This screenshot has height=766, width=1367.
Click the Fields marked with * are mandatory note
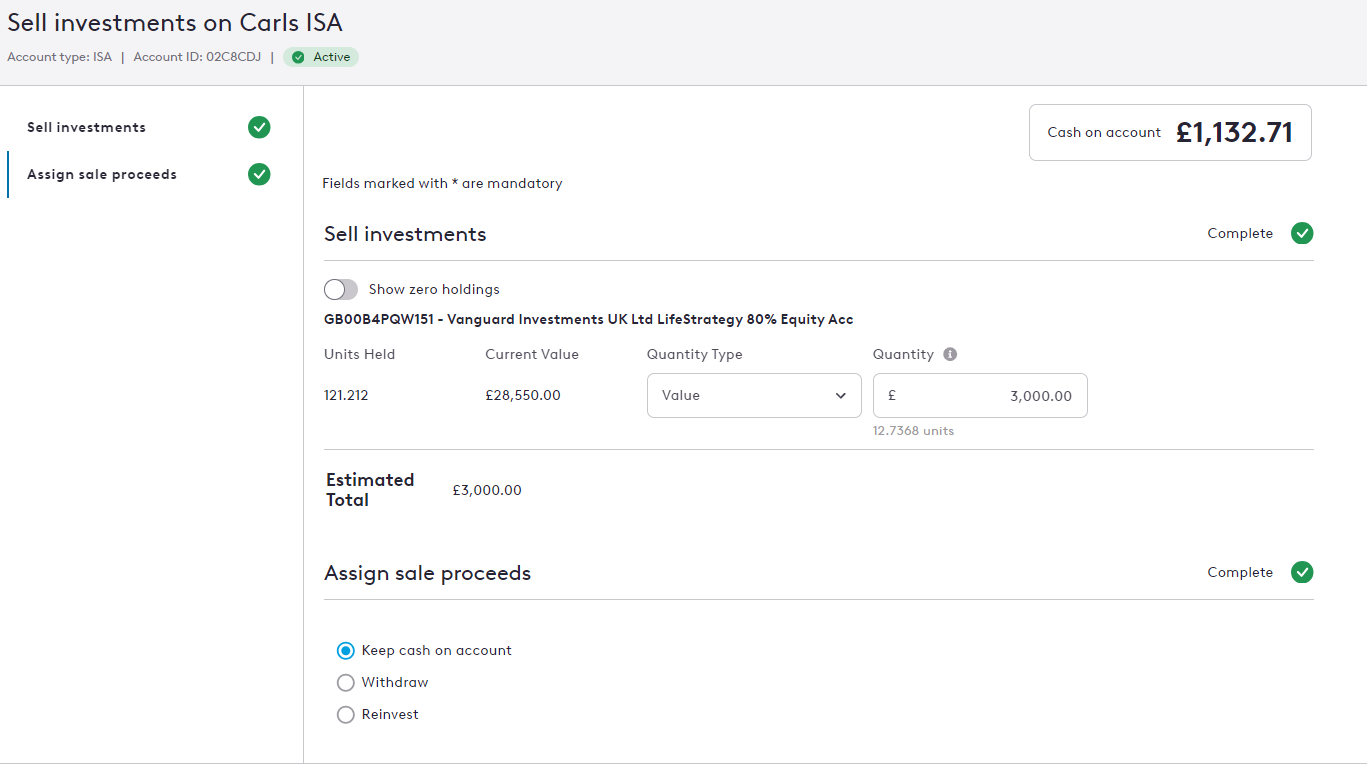click(442, 183)
